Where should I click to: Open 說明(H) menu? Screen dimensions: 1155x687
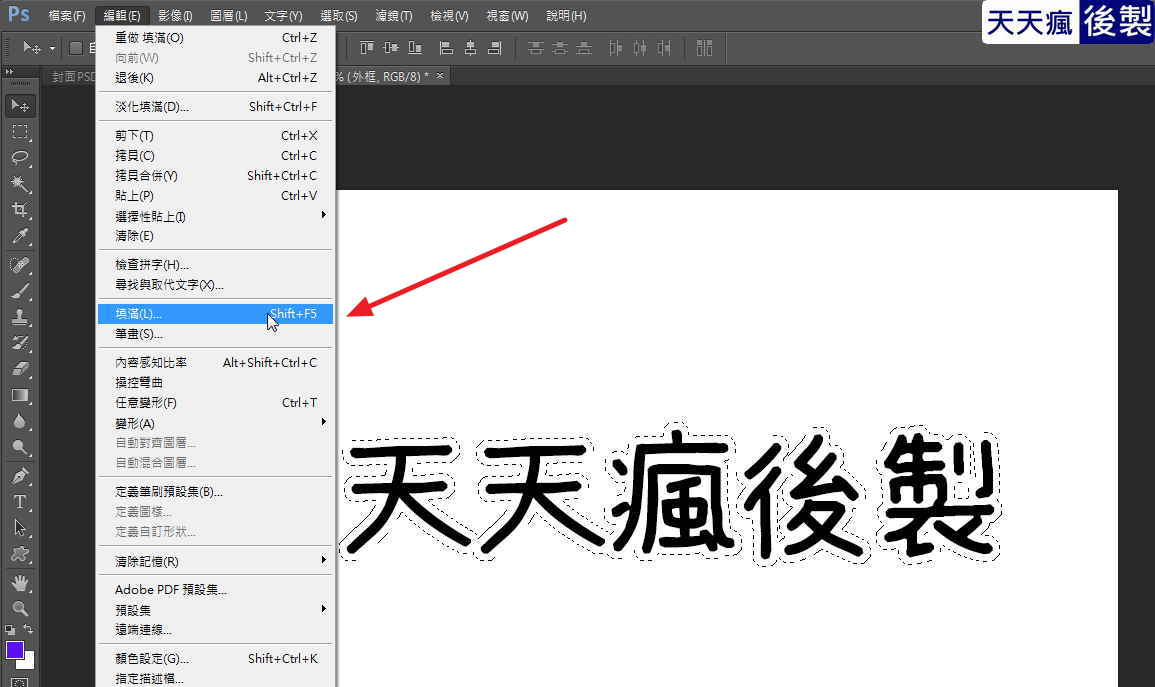[x=566, y=15]
